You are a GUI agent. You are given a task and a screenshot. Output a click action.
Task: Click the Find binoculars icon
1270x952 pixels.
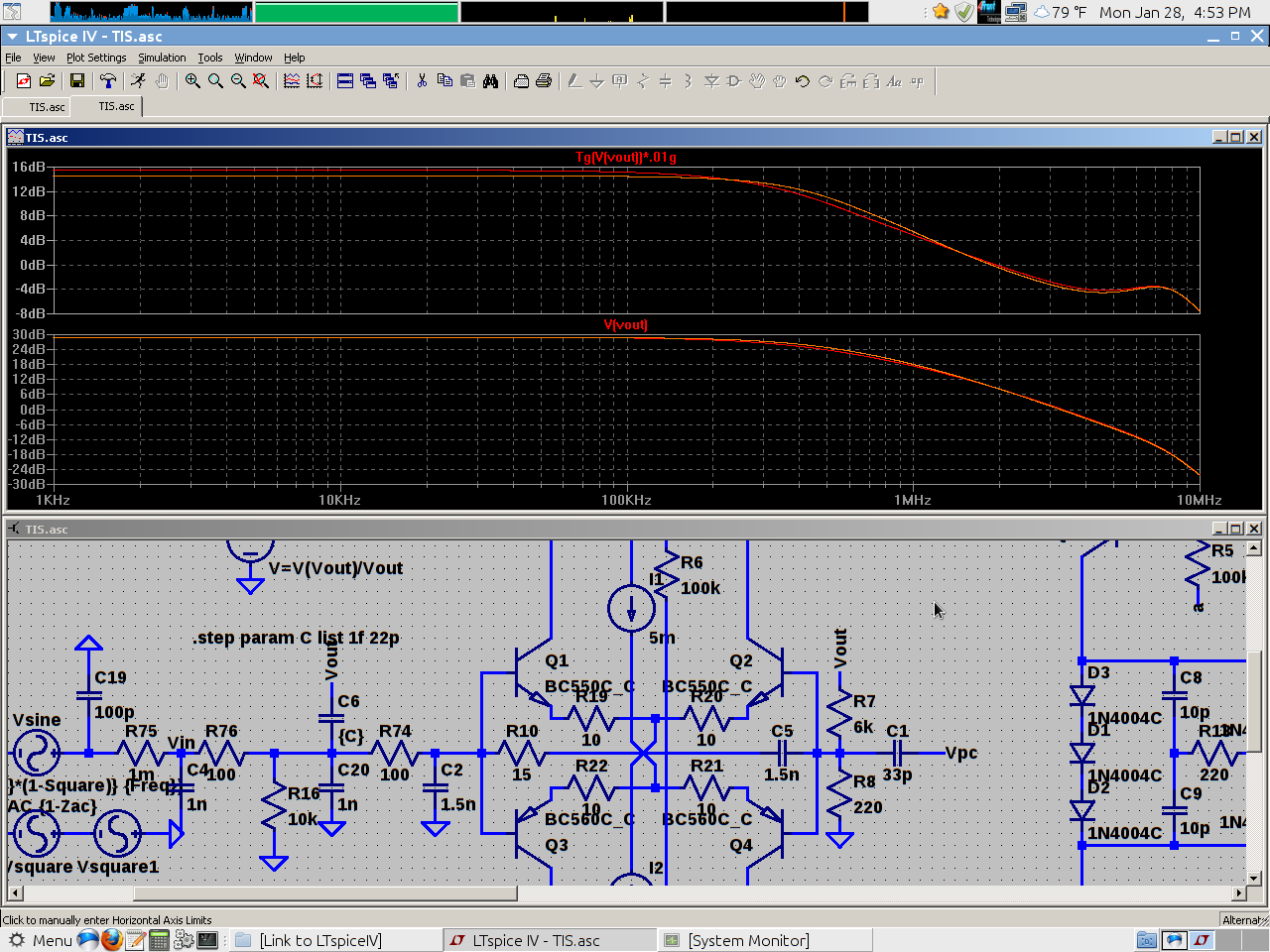pos(490,81)
